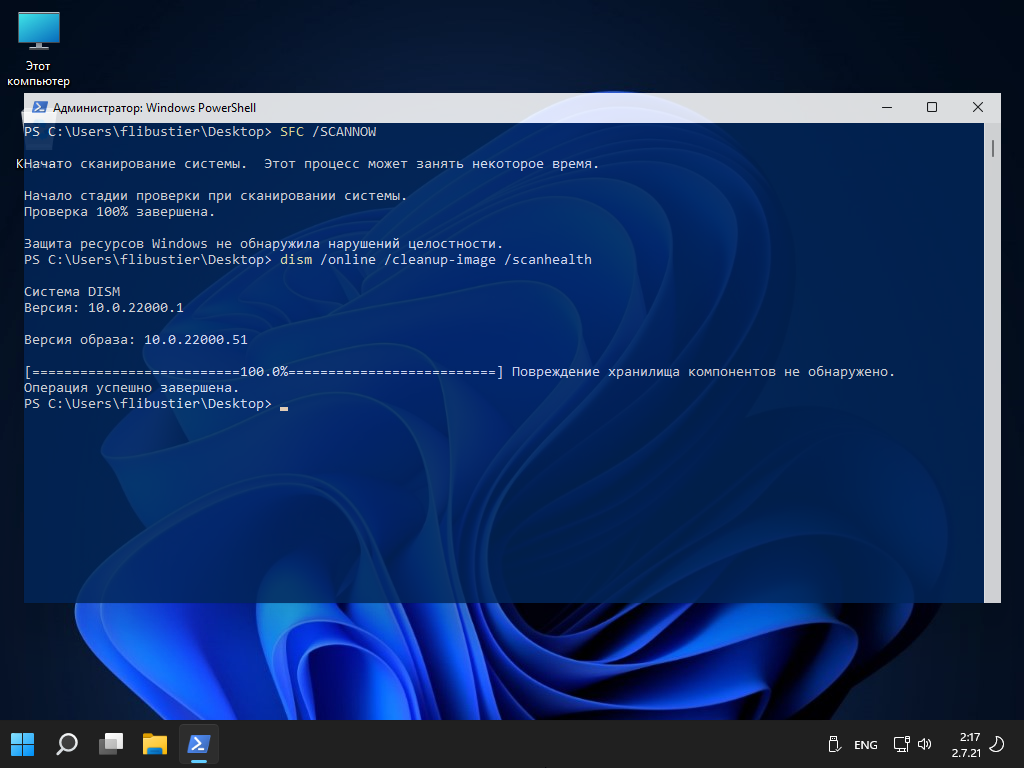Screen dimensions: 1024x768
Task: Click the volume speaker icon in tray
Action: [924, 744]
